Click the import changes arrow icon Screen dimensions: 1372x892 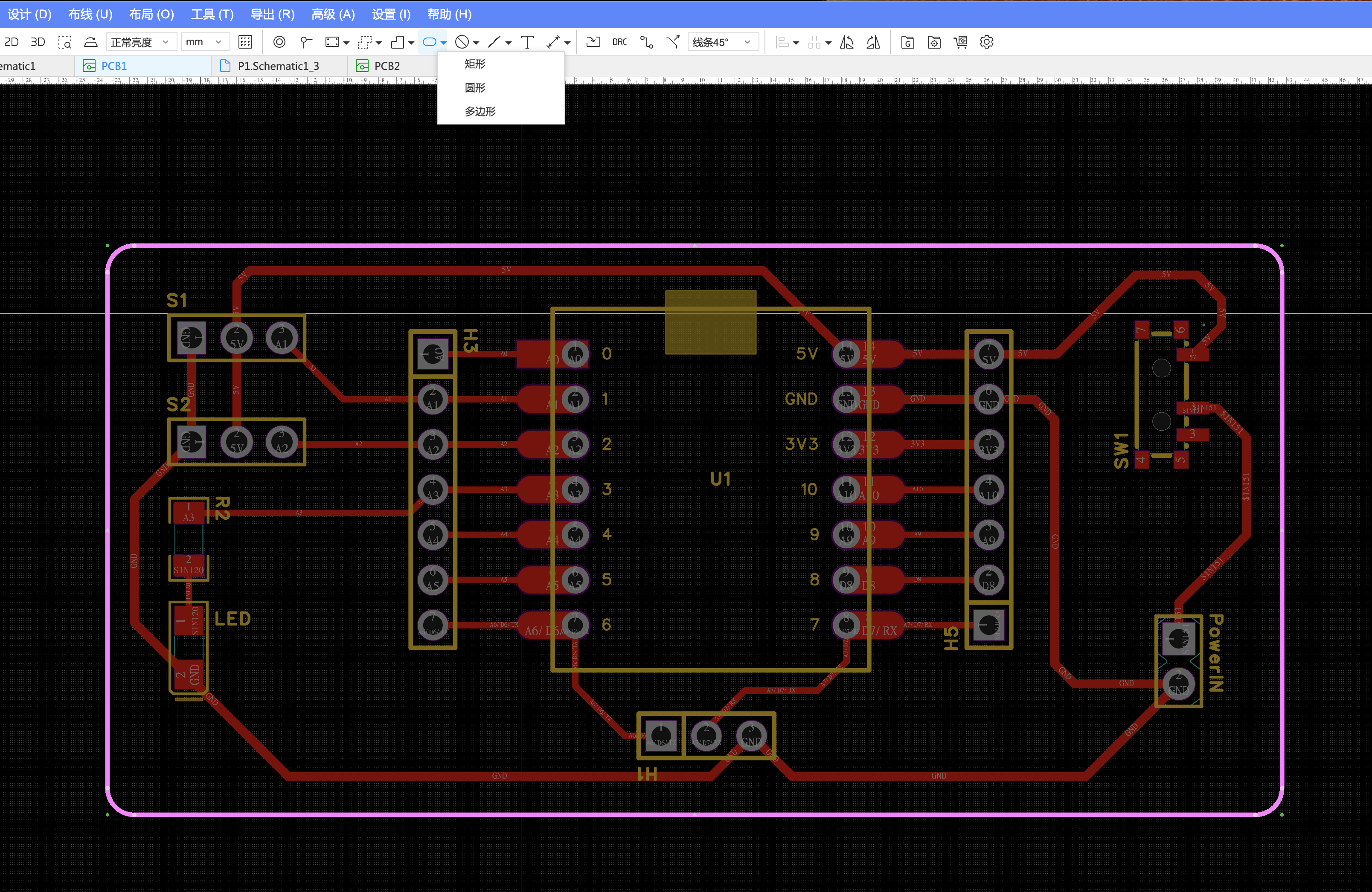(593, 42)
